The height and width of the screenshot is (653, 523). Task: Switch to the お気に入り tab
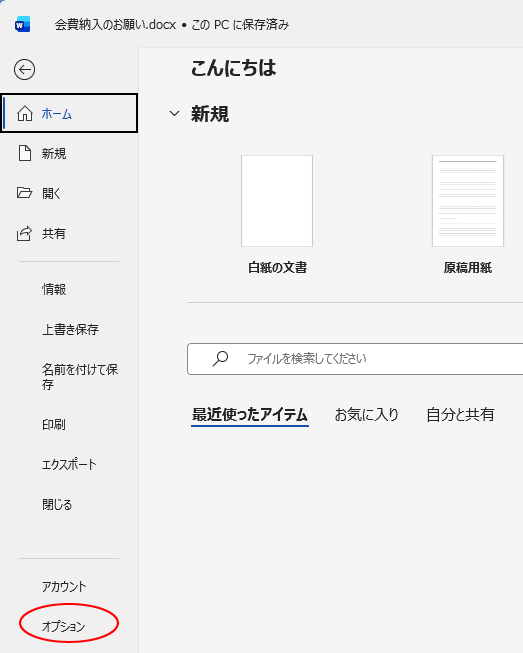point(366,415)
